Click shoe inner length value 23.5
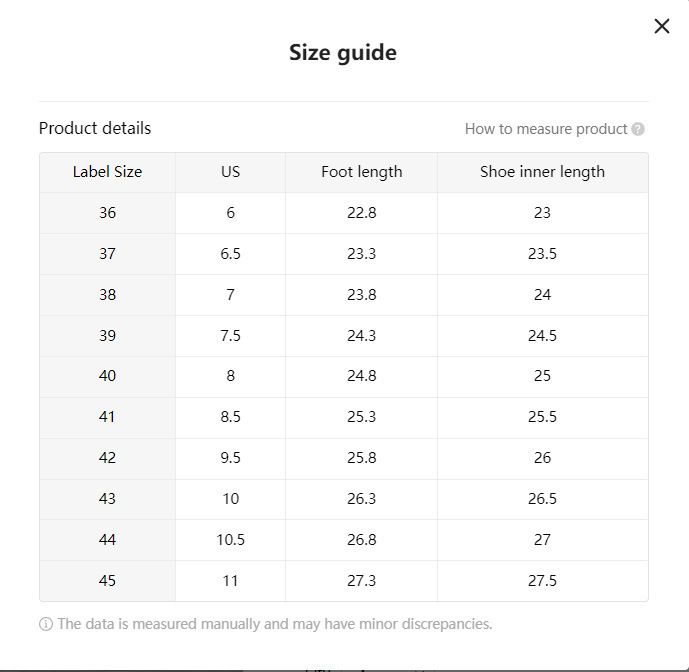 click(543, 254)
